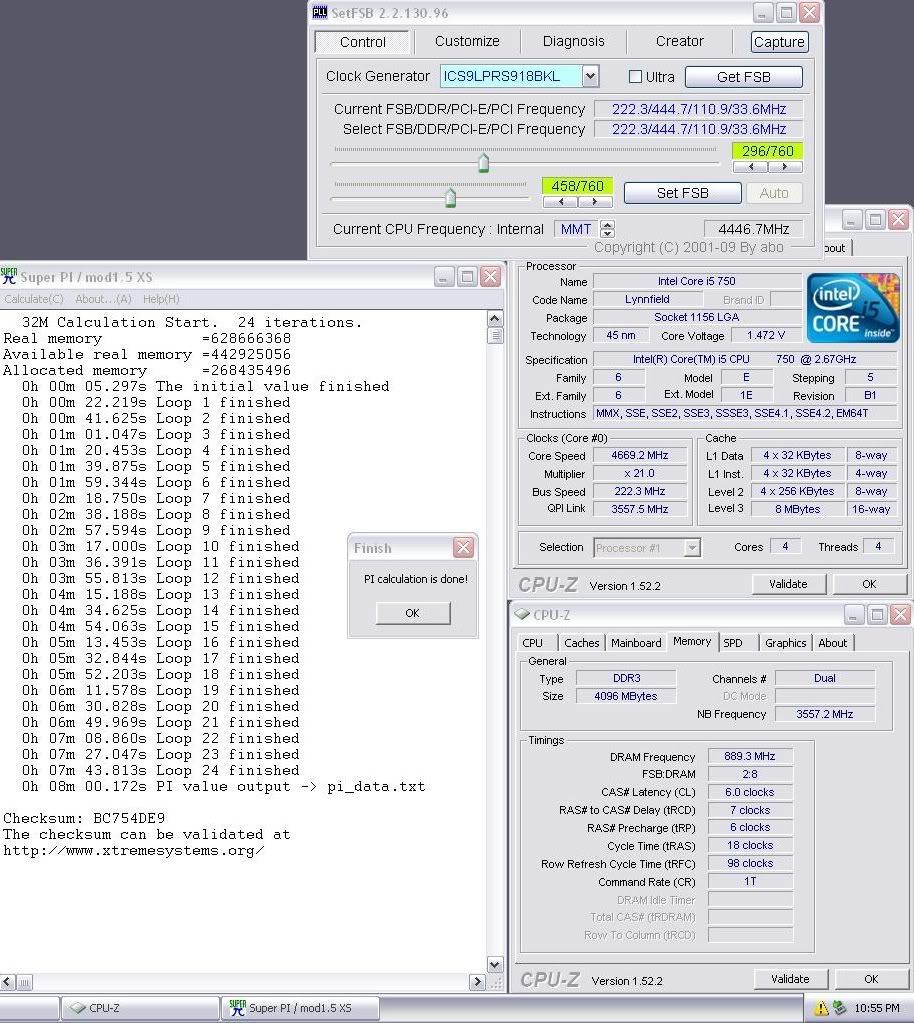
Task: Click the slider thumb for the 296/760 value
Action: [x=483, y=162]
